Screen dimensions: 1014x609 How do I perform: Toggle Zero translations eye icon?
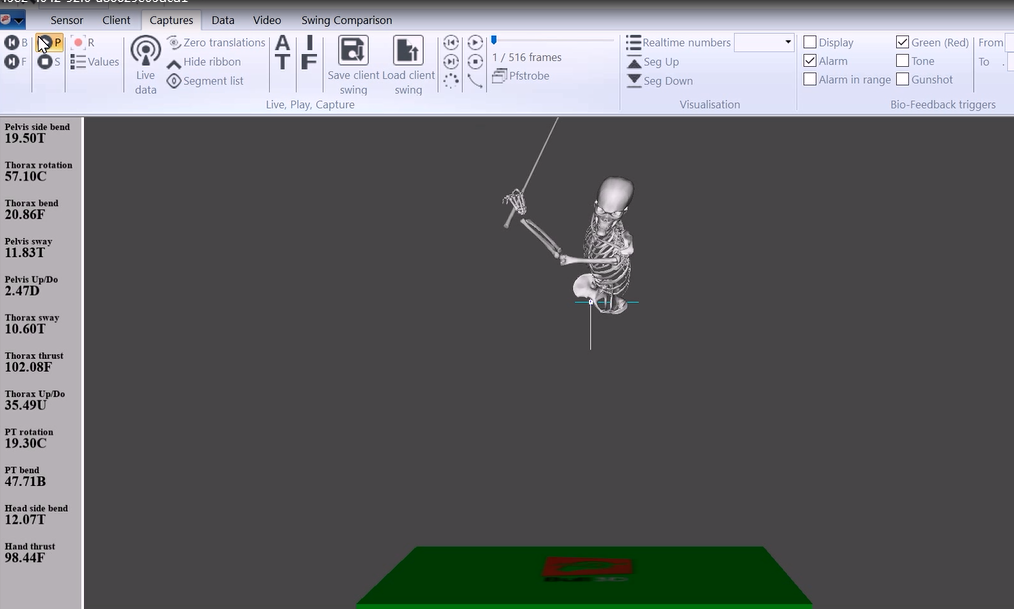pyautogui.click(x=174, y=43)
